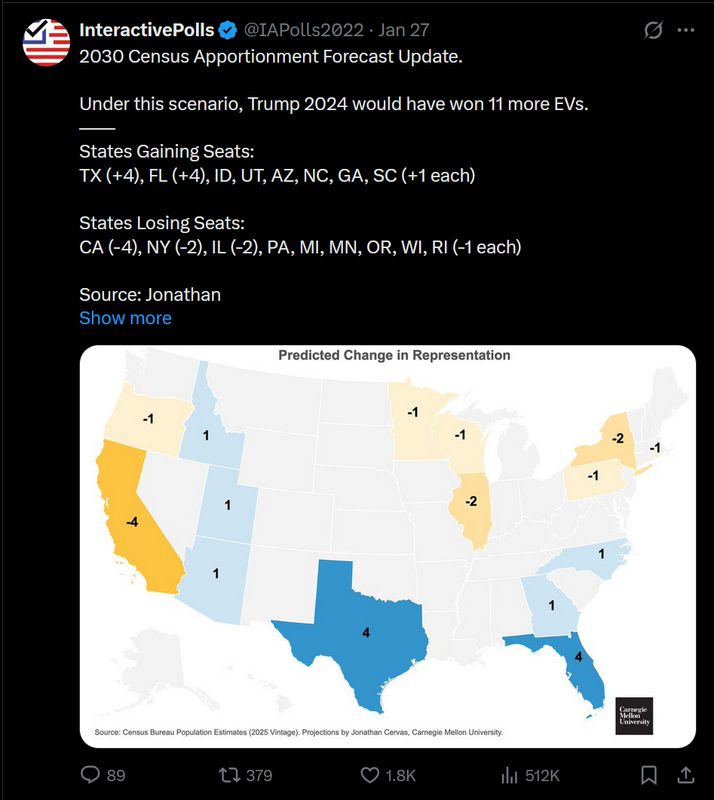This screenshot has height=800, width=714.
Task: Click the post text about Census Apportionment
Action: [271, 56]
